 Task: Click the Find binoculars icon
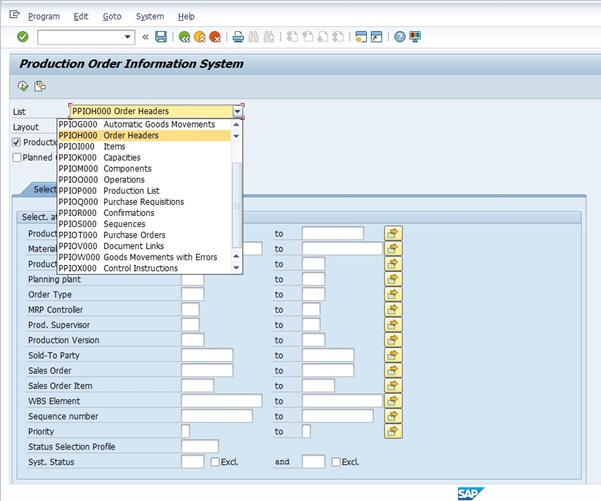[x=254, y=37]
